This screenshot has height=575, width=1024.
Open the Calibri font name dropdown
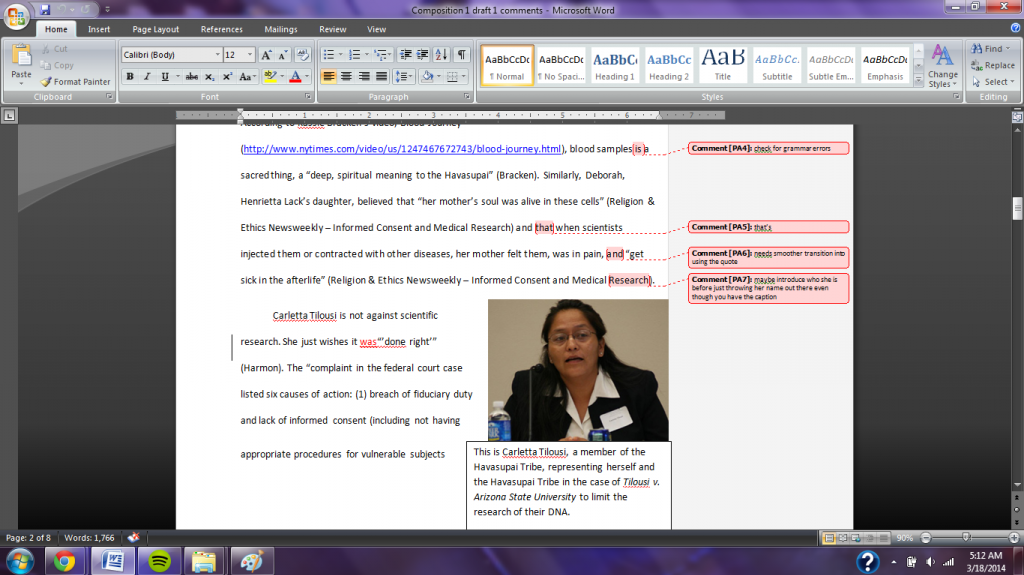point(217,55)
